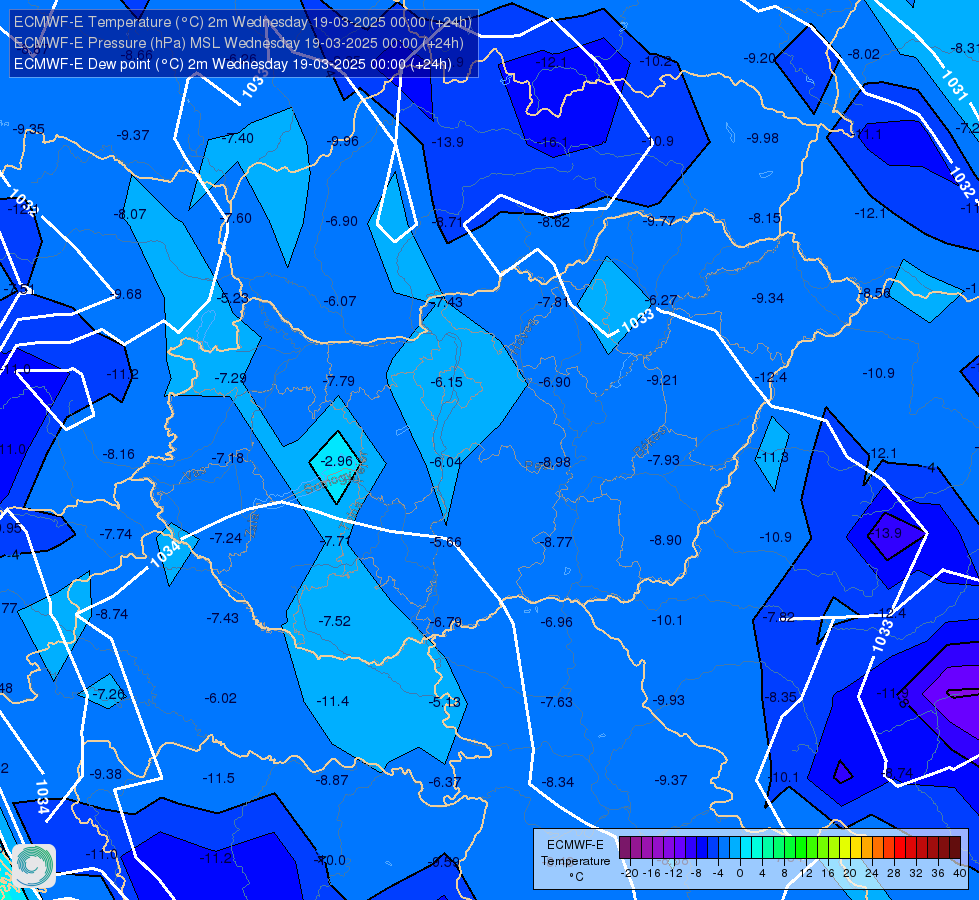The image size is (979, 900).
Task: Click the -9.93 temperature value
Action: 668,700
